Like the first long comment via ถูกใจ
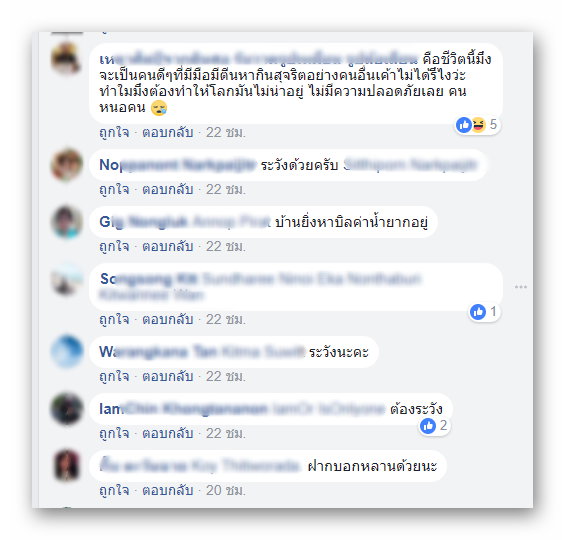 [x=114, y=133]
